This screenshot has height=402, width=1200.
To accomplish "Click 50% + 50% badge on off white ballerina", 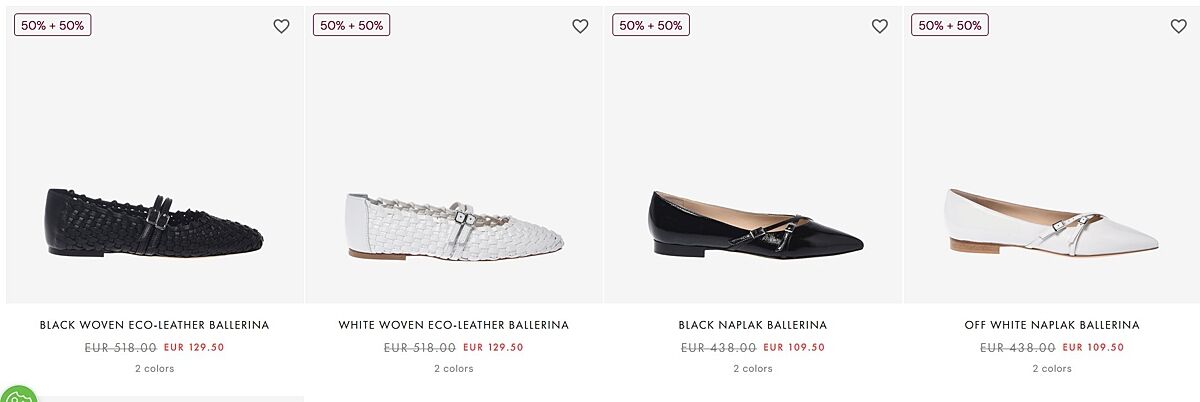I will pyautogui.click(x=949, y=25).
